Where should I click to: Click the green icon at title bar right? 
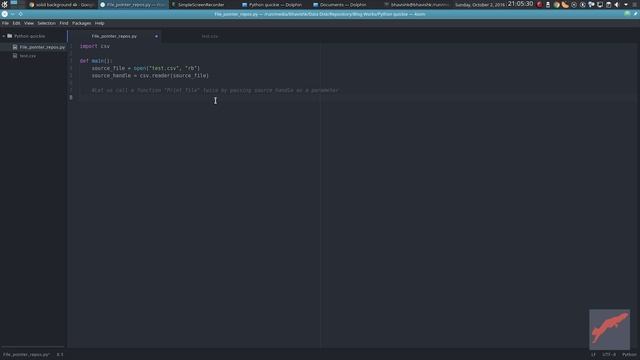(x=627, y=14)
